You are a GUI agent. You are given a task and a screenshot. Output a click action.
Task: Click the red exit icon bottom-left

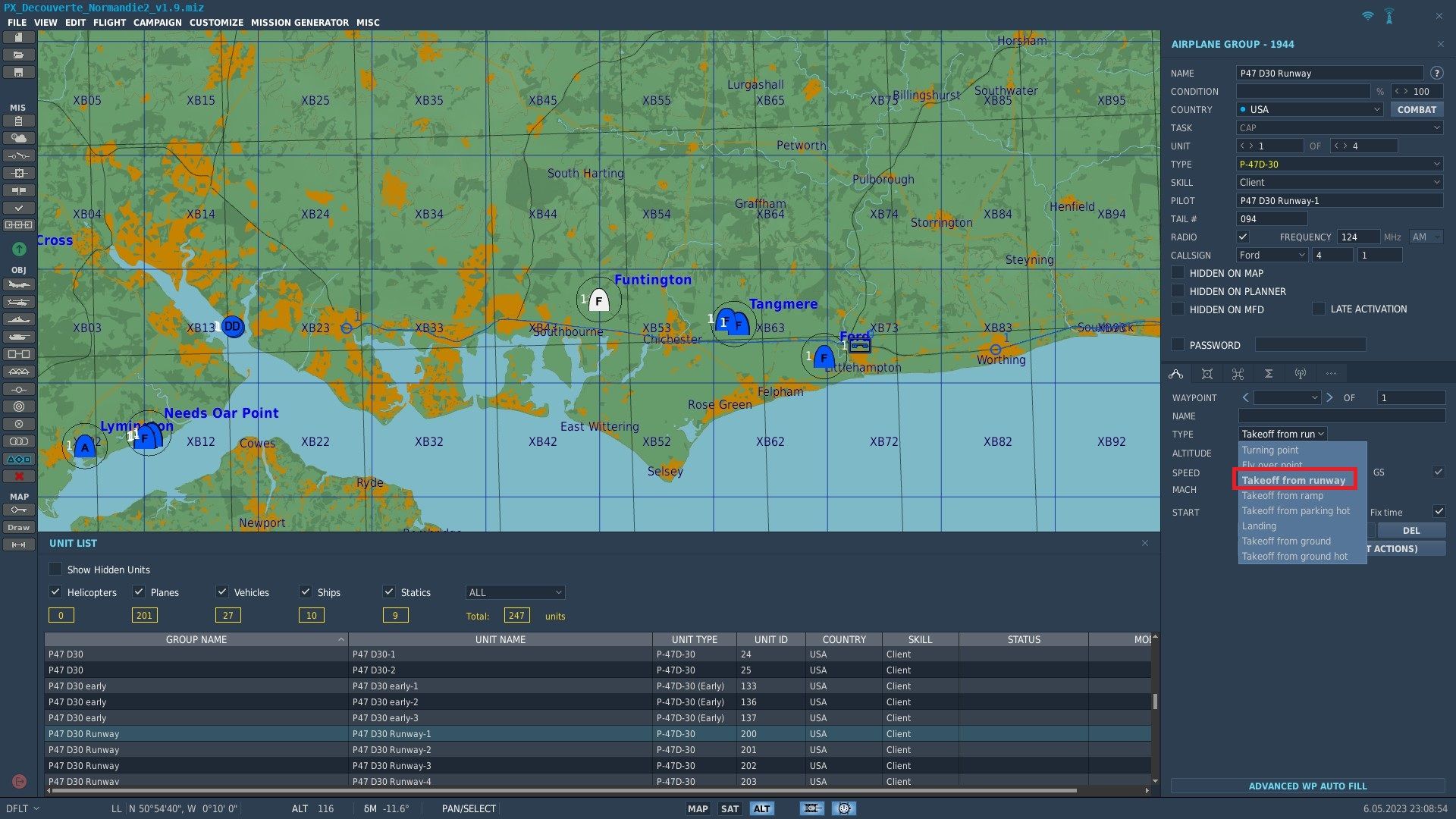[x=20, y=781]
